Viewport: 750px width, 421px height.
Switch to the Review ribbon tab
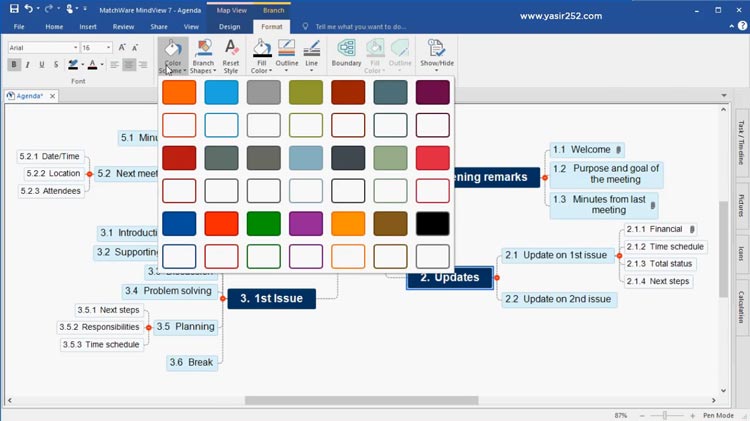(123, 27)
